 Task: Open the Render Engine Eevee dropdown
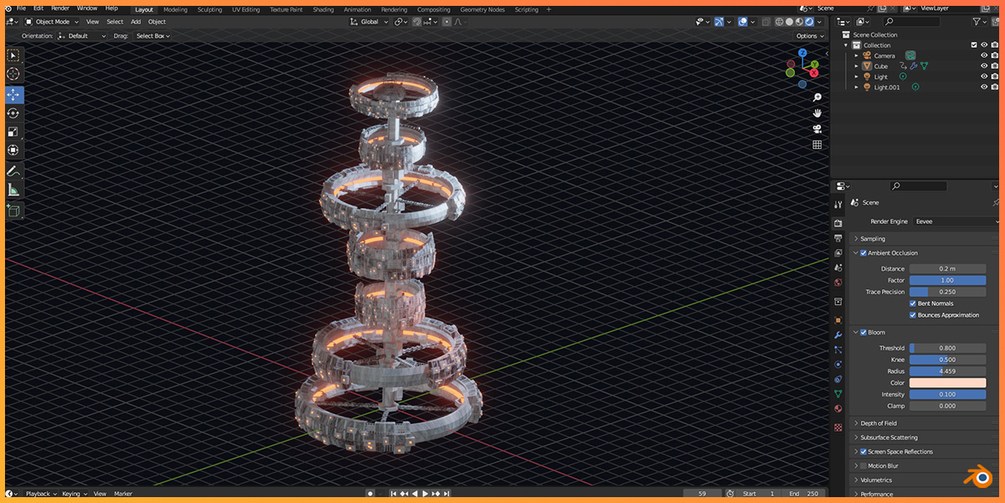click(x=956, y=222)
